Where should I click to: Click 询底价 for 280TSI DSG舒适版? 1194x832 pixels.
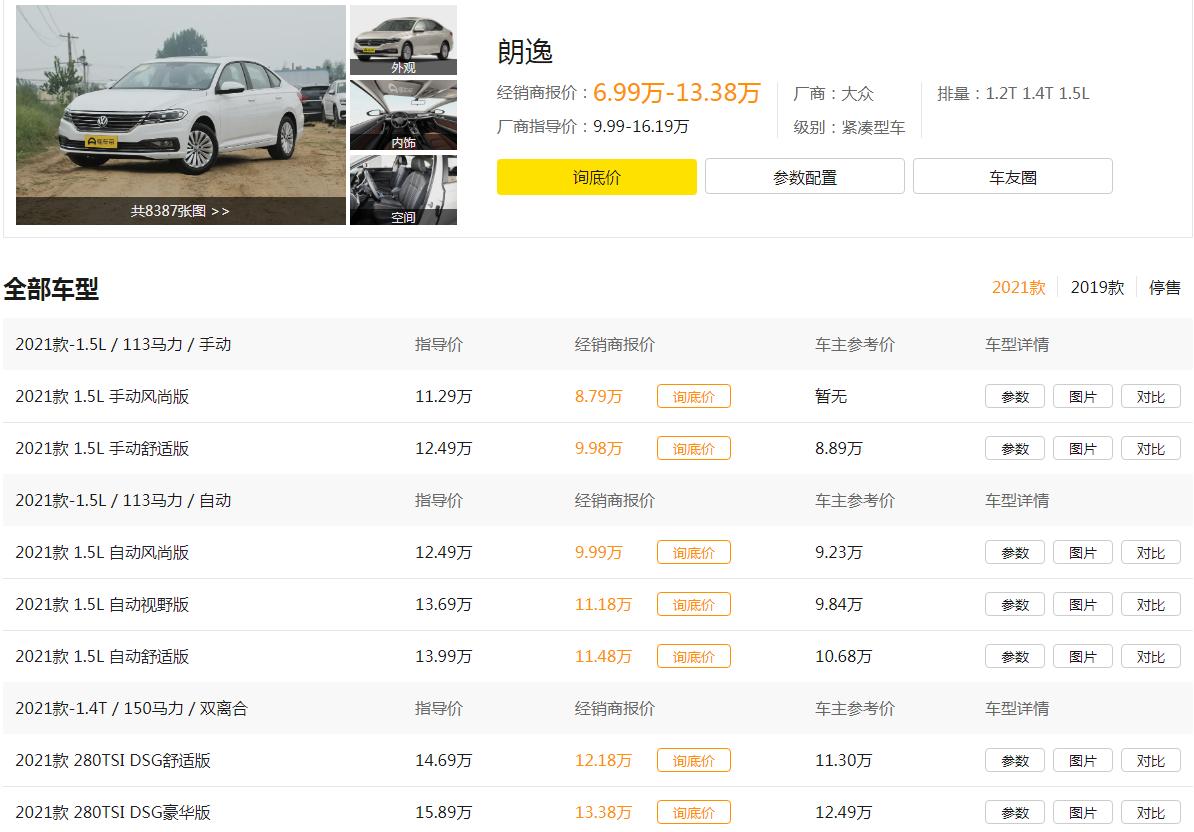[x=694, y=760]
